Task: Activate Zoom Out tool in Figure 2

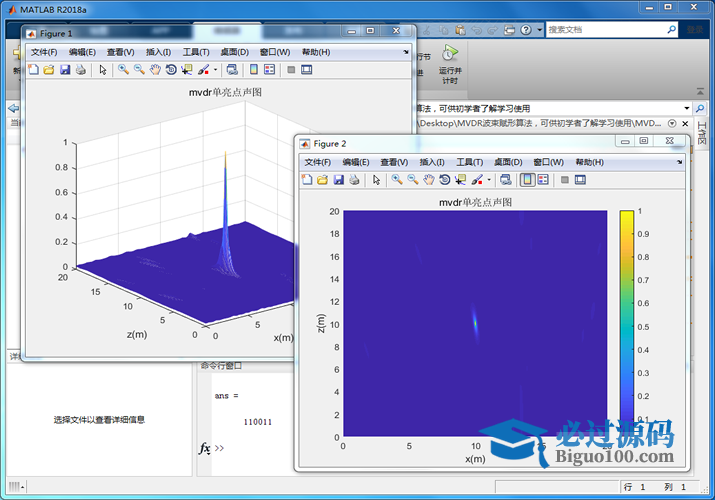Action: (x=413, y=180)
